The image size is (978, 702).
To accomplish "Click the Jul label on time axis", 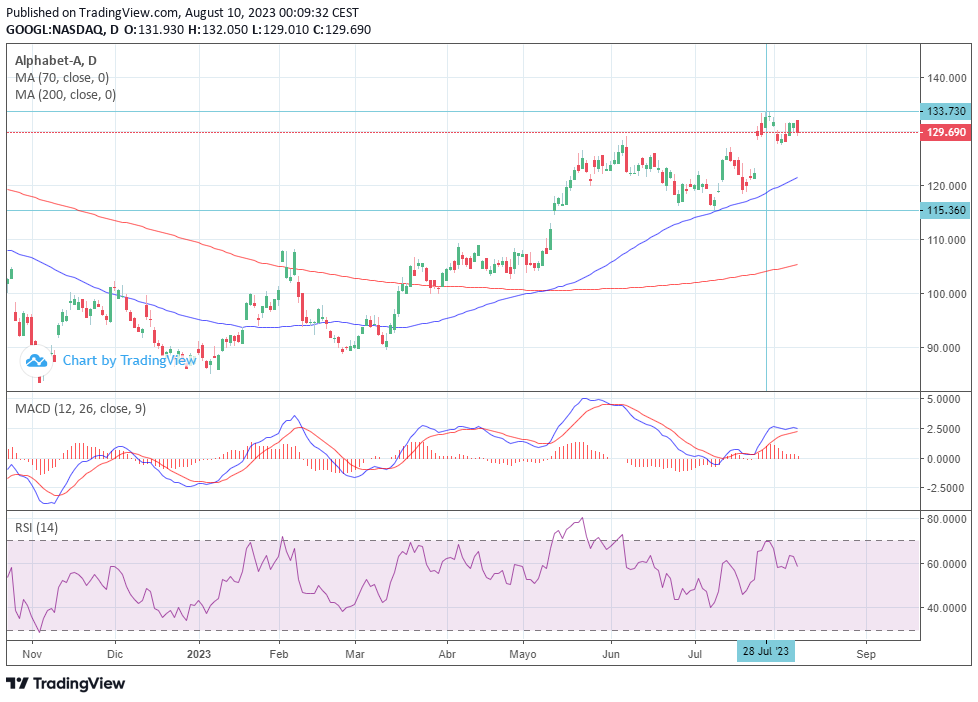I will (x=695, y=654).
